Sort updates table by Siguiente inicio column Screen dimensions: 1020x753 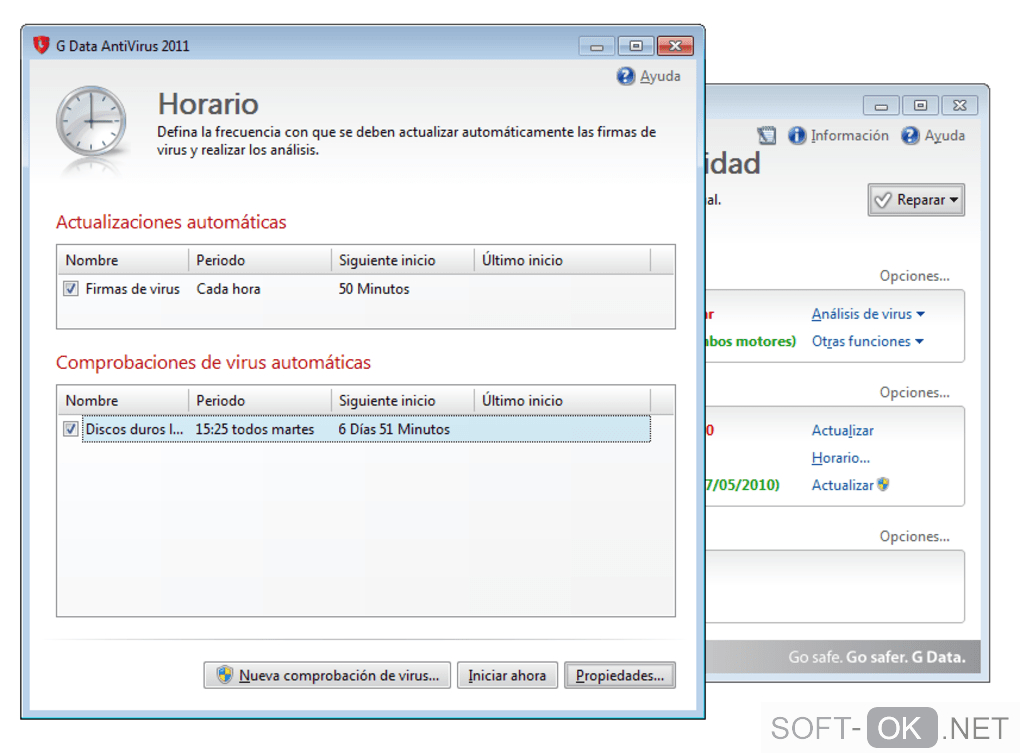click(403, 260)
